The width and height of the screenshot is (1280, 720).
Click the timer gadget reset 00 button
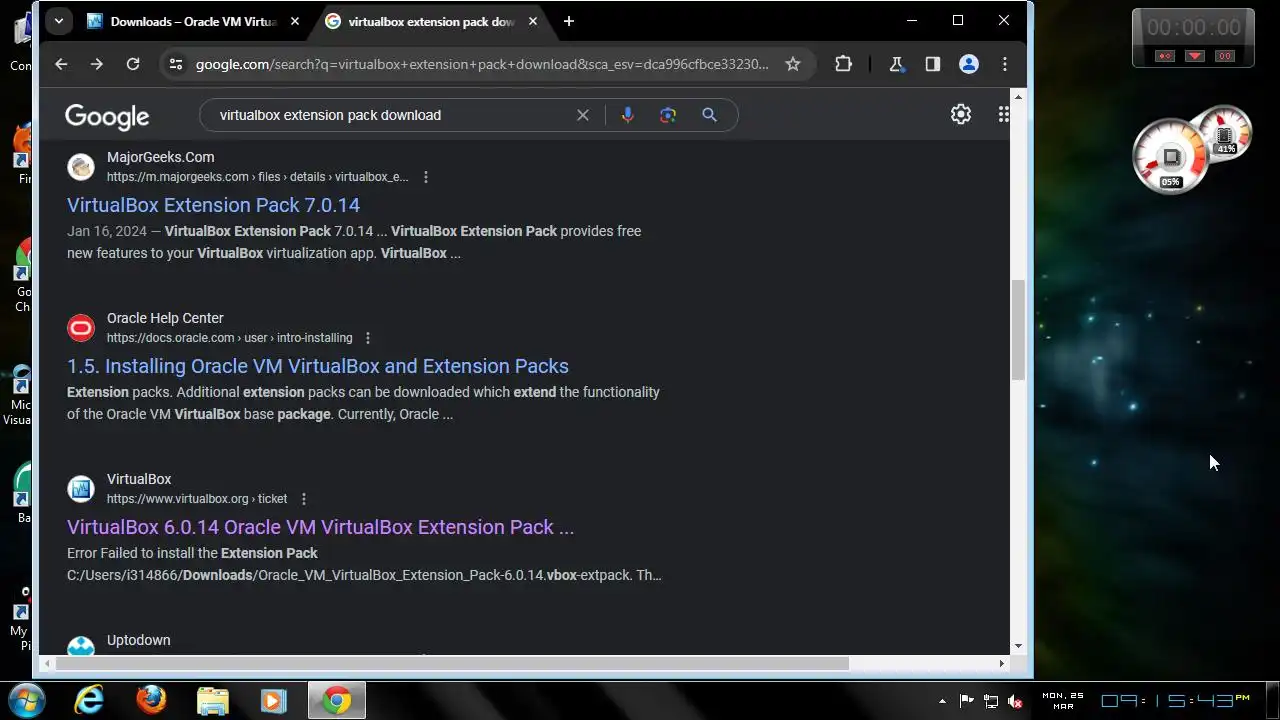click(1225, 56)
